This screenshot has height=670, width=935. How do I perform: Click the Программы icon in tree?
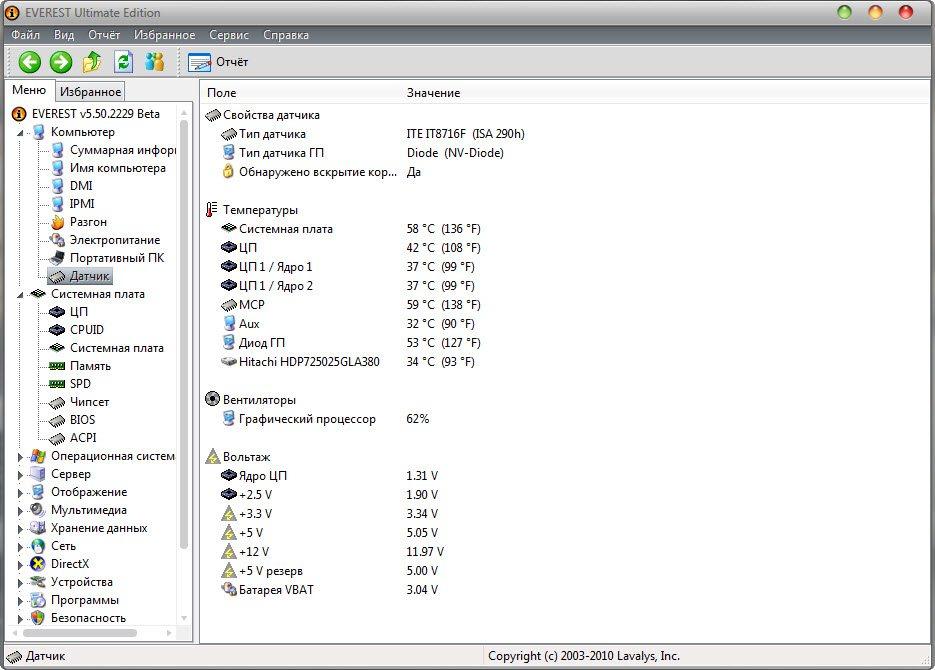38,600
